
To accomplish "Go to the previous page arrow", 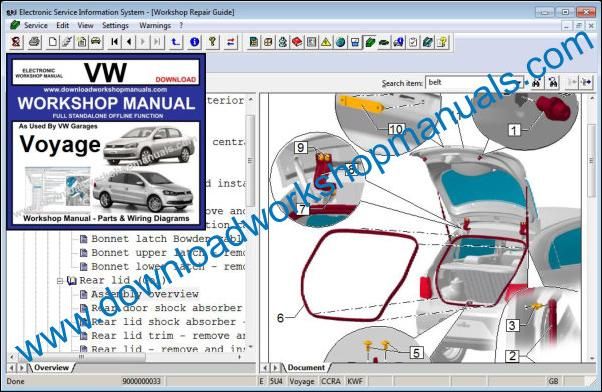I will point(129,41).
